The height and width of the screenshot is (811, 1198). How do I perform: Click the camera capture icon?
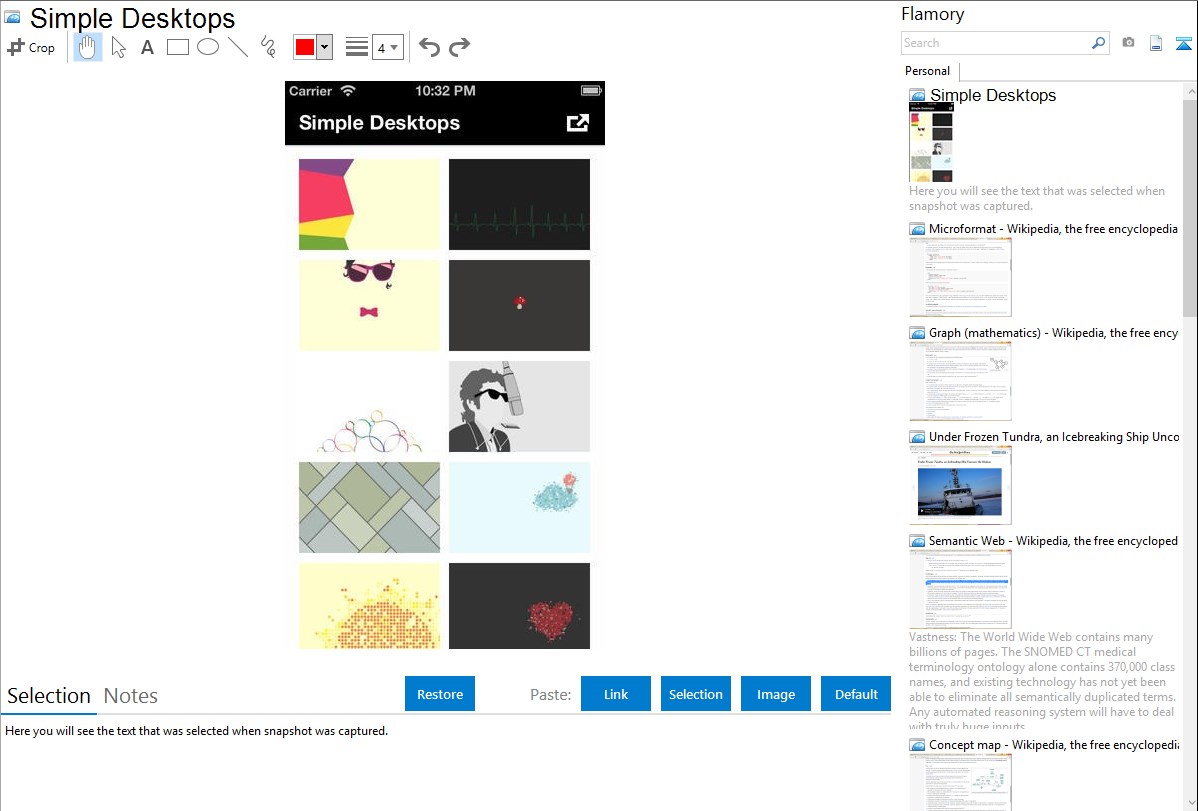[1128, 43]
